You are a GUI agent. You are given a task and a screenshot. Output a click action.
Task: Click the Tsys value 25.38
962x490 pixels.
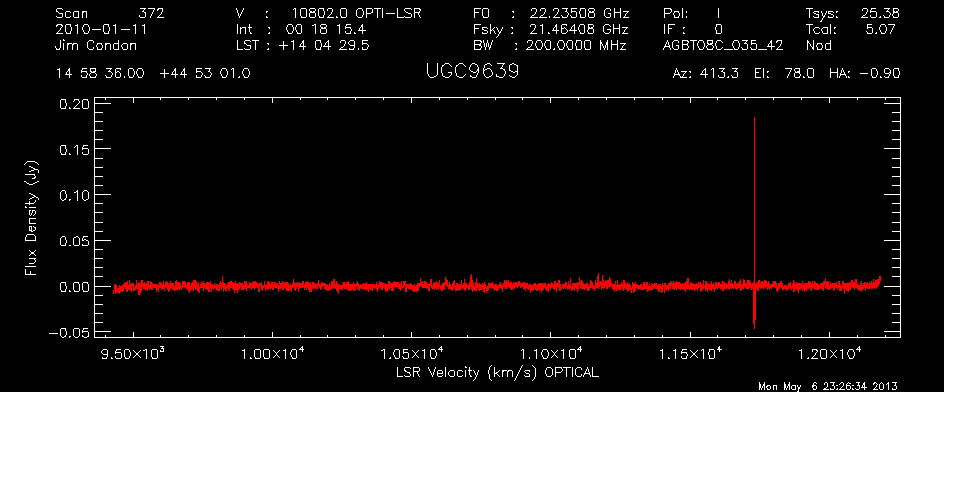[880, 13]
